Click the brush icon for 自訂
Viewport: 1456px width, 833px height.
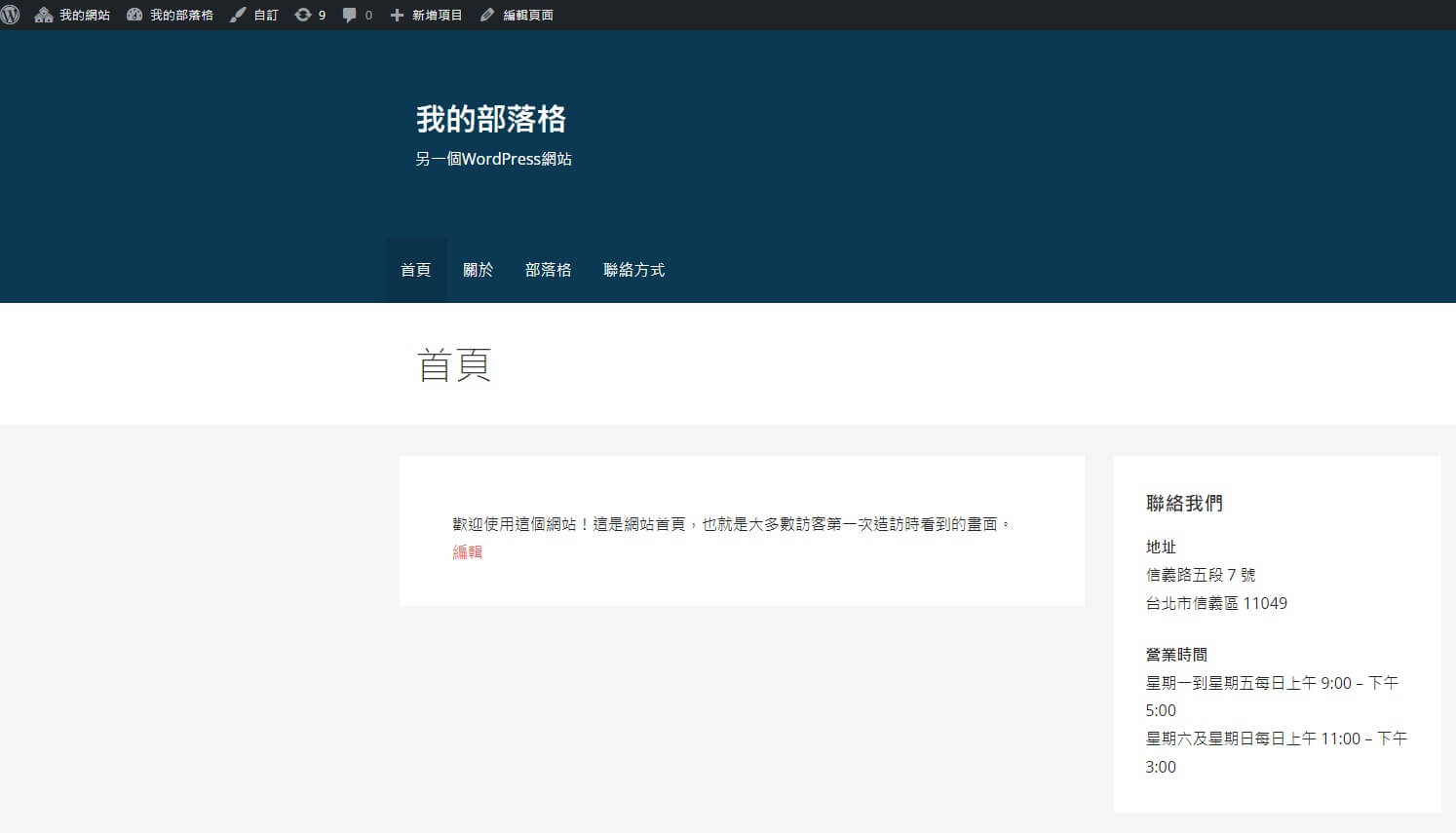tap(238, 15)
